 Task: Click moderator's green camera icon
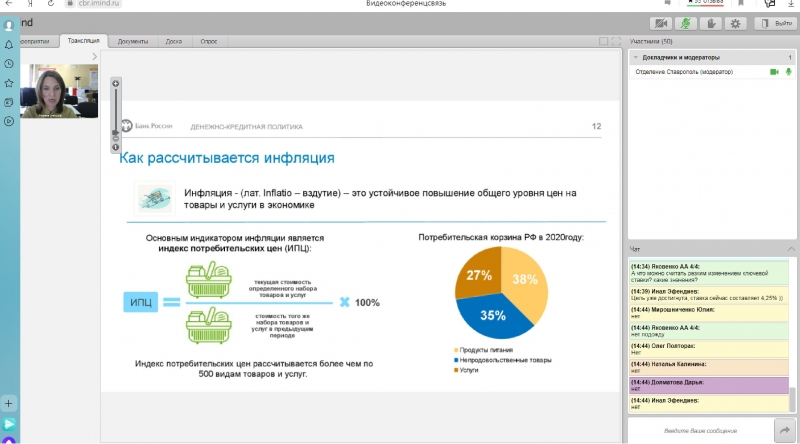774,72
